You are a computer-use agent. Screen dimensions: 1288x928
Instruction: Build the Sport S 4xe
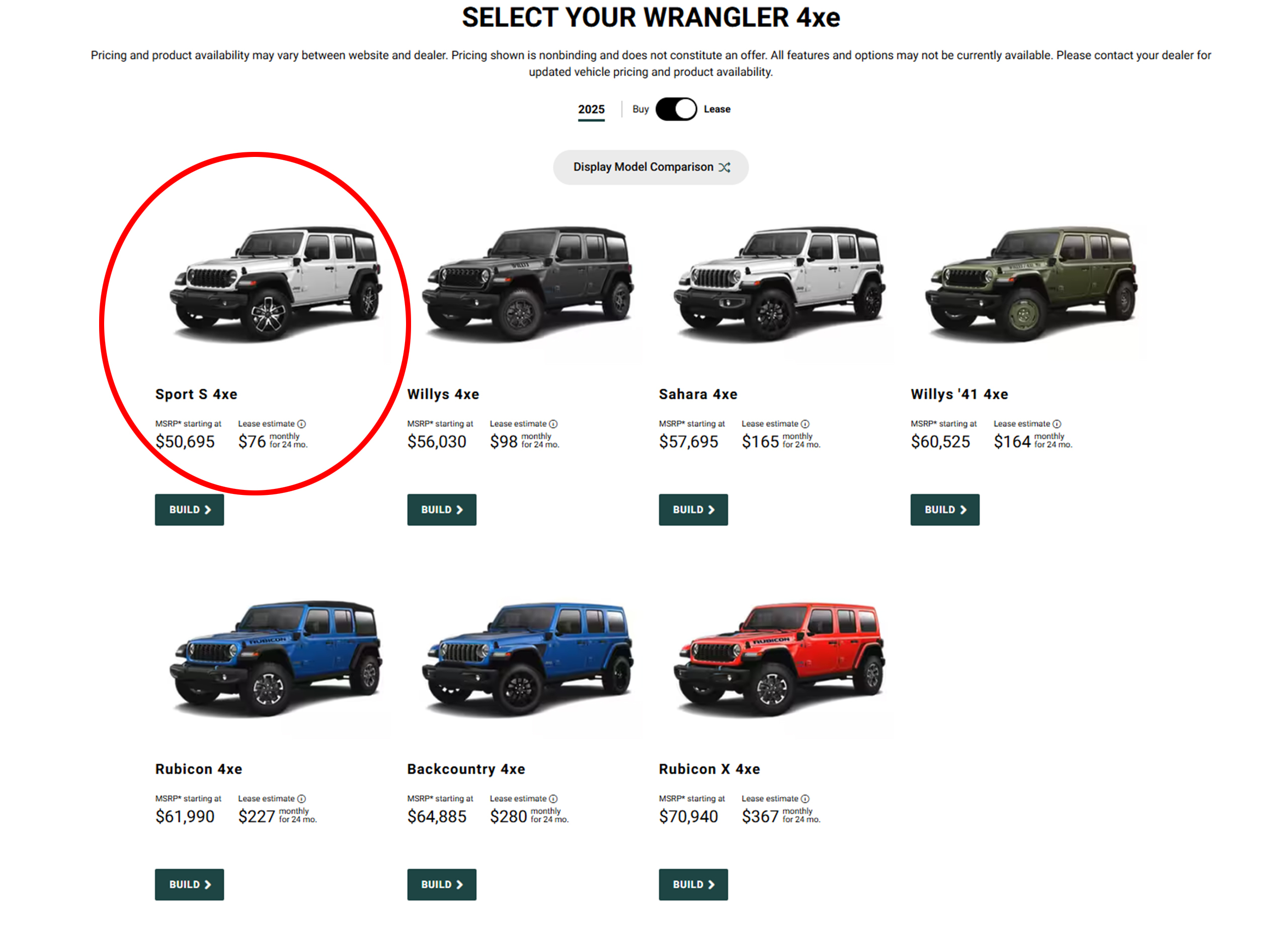[x=189, y=510]
